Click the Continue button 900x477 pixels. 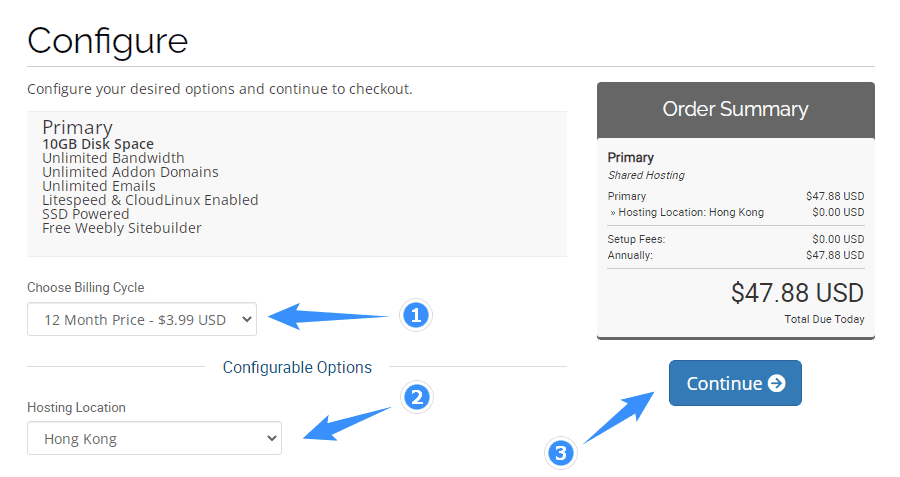point(735,383)
